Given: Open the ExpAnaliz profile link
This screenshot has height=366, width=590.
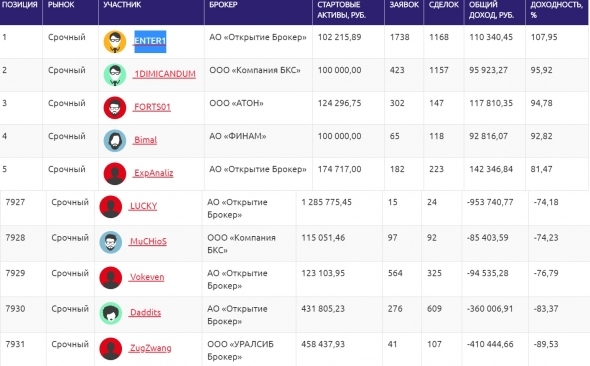Looking at the screenshot, I should tap(153, 173).
